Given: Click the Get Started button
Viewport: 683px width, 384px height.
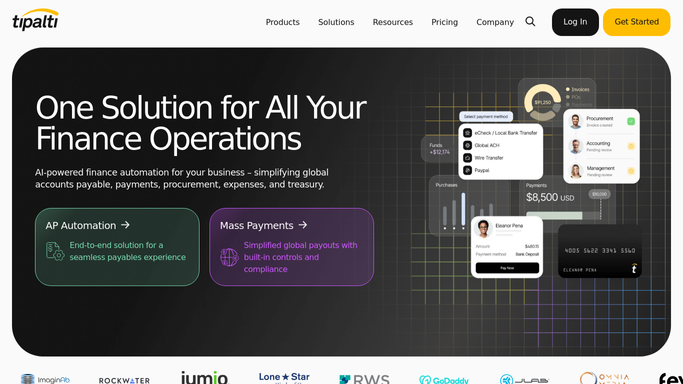Looking at the screenshot, I should coord(636,22).
